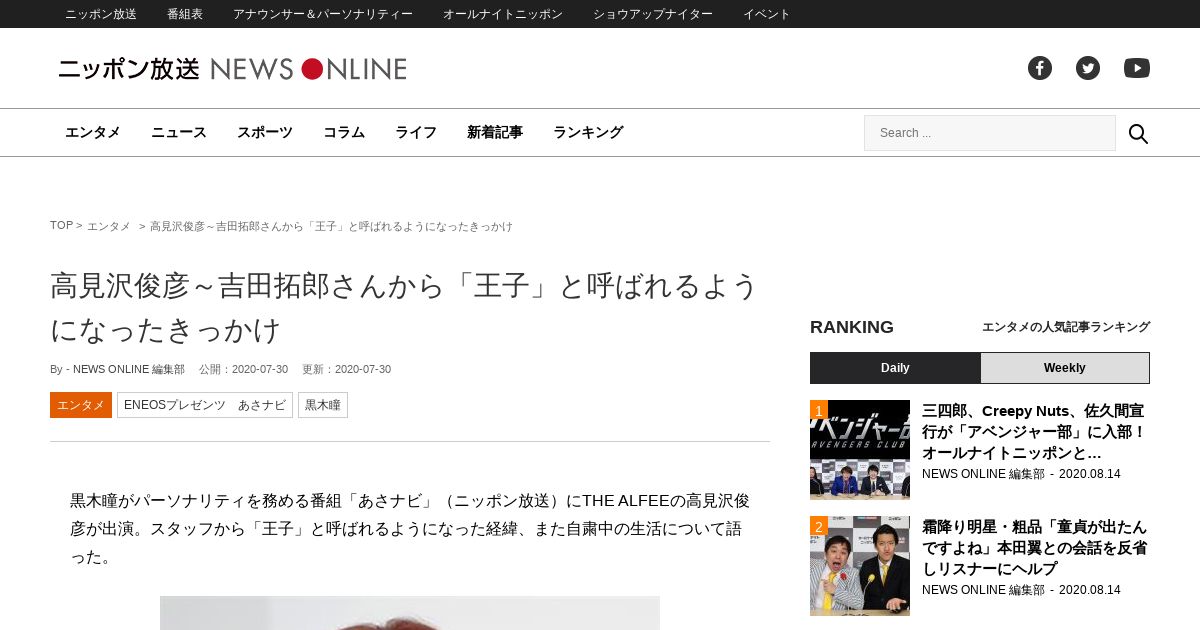Go to TOP via breadcrumb
1200x630 pixels.
(x=61, y=226)
